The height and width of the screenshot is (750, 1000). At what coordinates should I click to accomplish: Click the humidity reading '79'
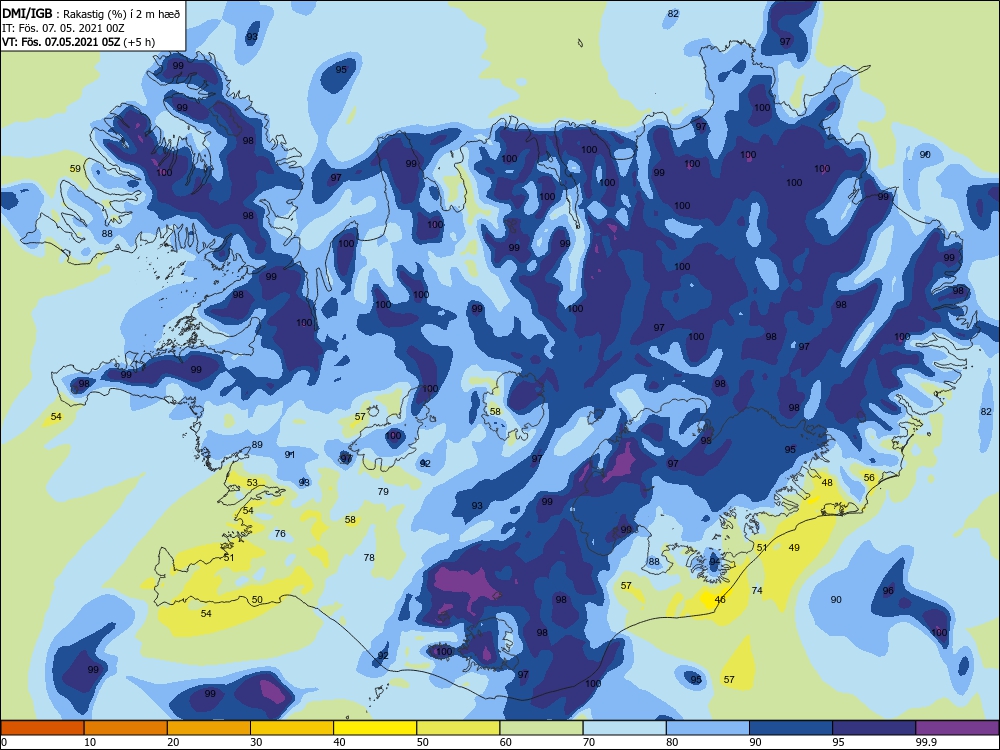(x=383, y=491)
